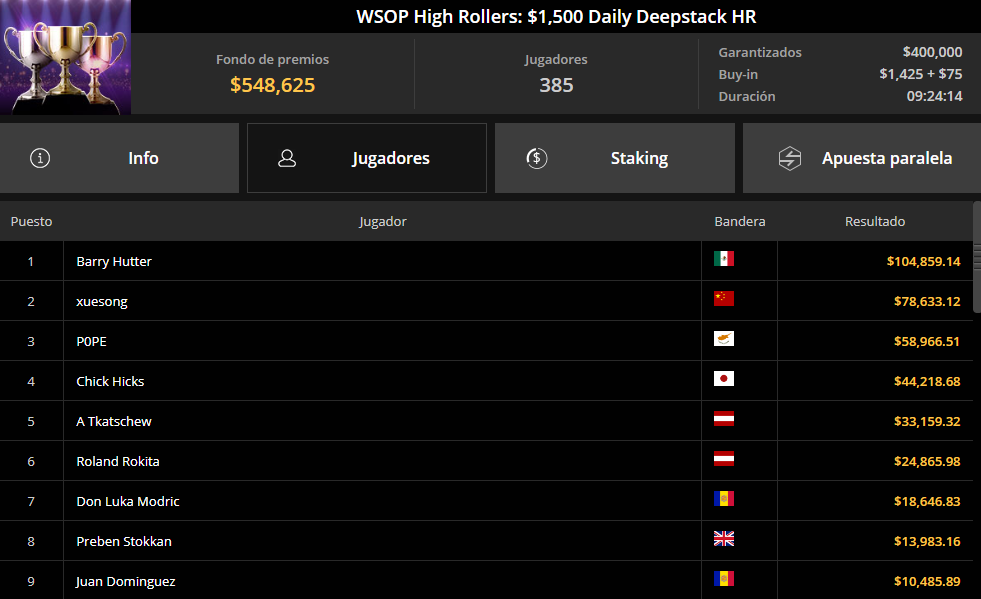Viewport: 981px width, 599px height.
Task: Click the $104,859.14 result
Action: coord(923,262)
